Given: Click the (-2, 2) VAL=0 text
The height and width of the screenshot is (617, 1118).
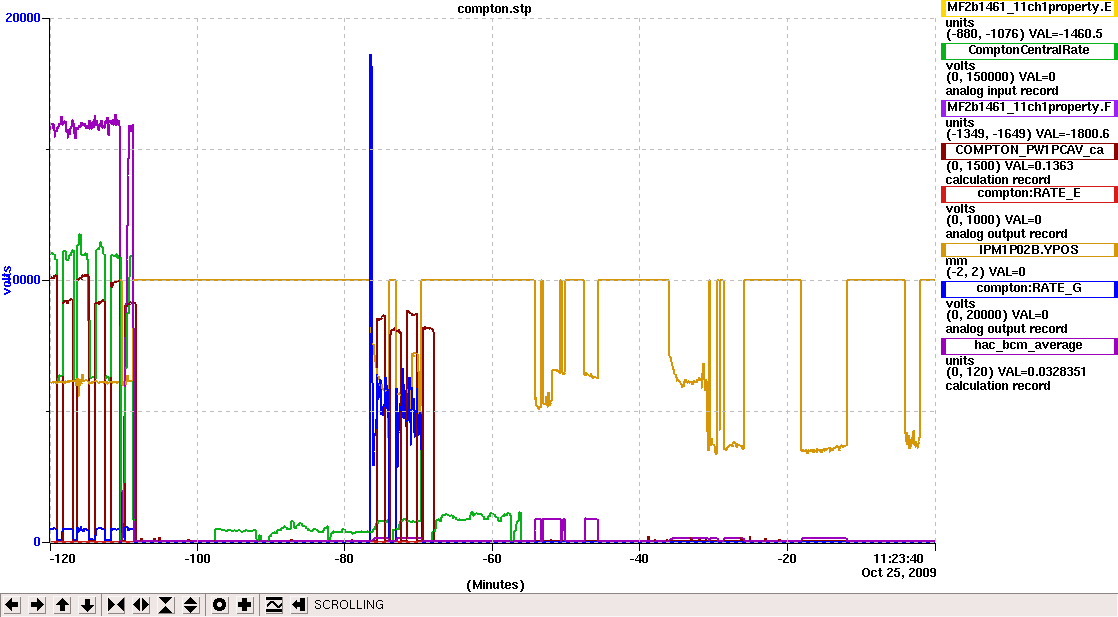Looking at the screenshot, I should click(985, 272).
